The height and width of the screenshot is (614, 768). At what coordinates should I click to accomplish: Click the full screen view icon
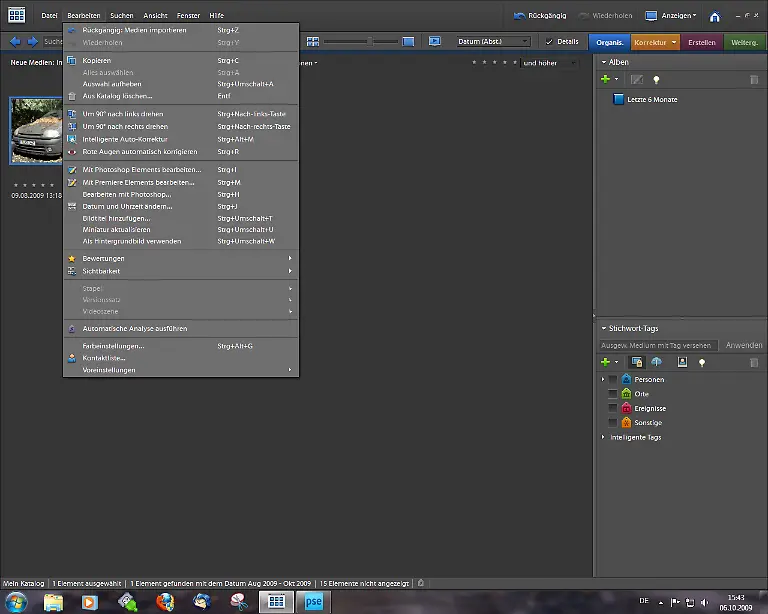(435, 41)
